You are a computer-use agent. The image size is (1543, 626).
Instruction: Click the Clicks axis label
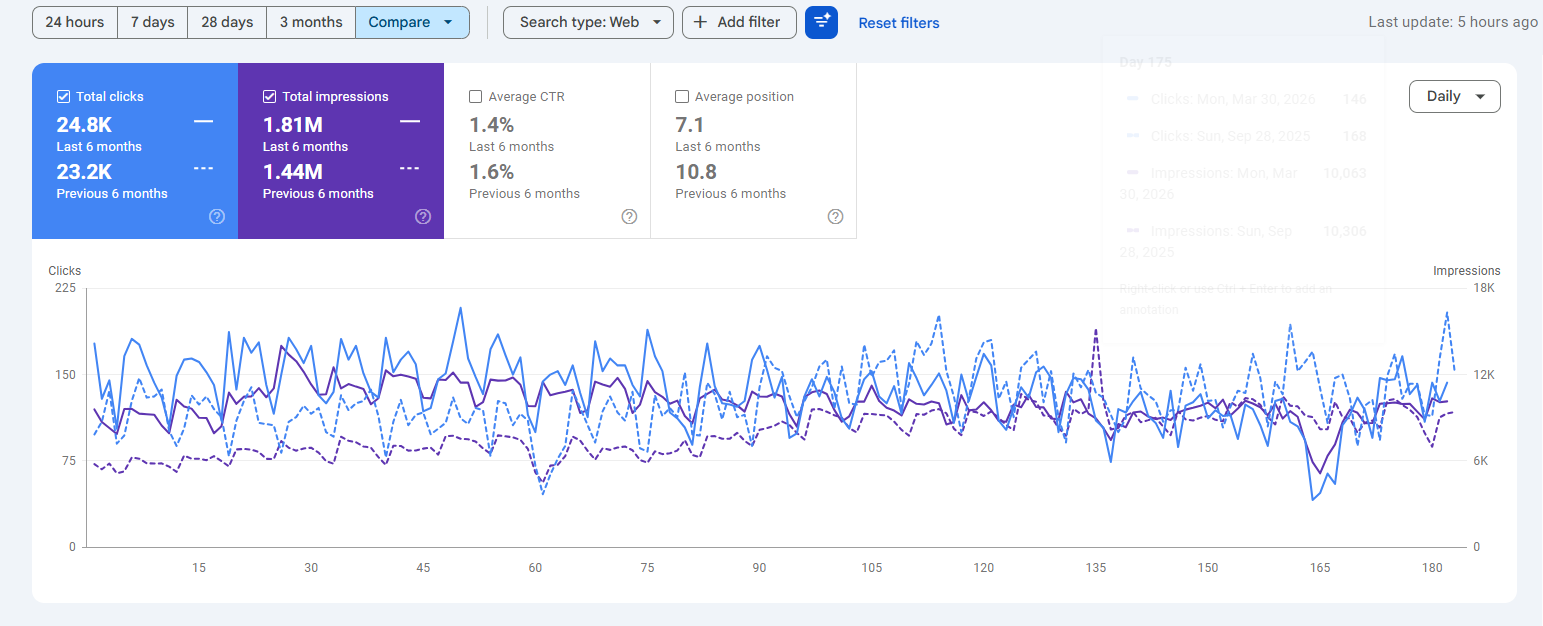tap(65, 271)
